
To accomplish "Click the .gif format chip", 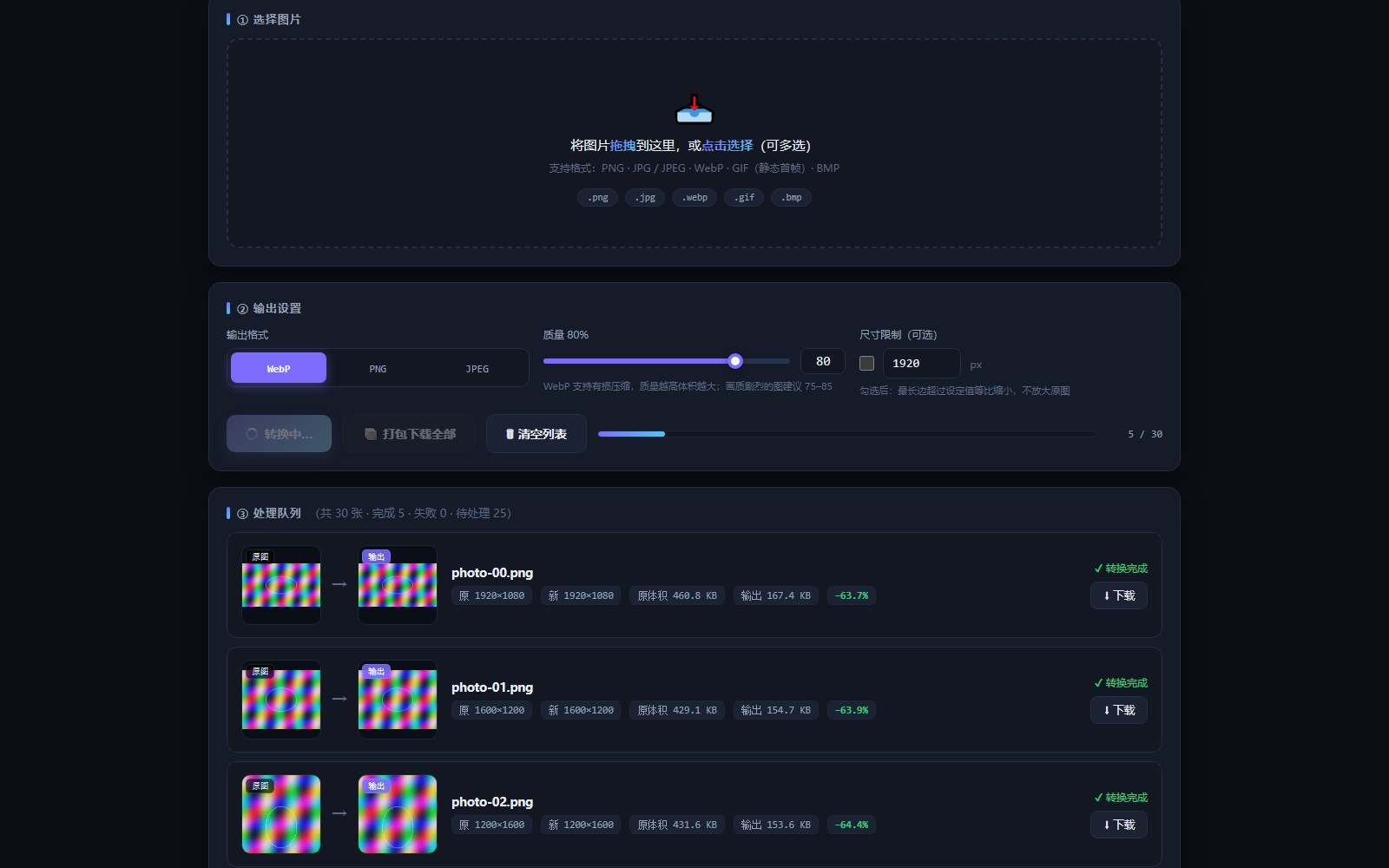I will coord(744,197).
